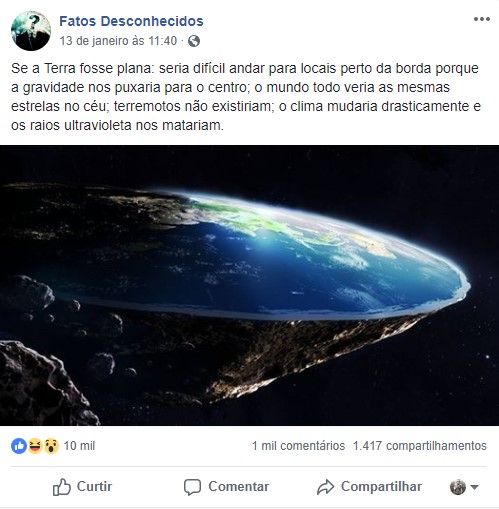Click the speech bubble icon beside Comentar

pyautogui.click(x=192, y=487)
